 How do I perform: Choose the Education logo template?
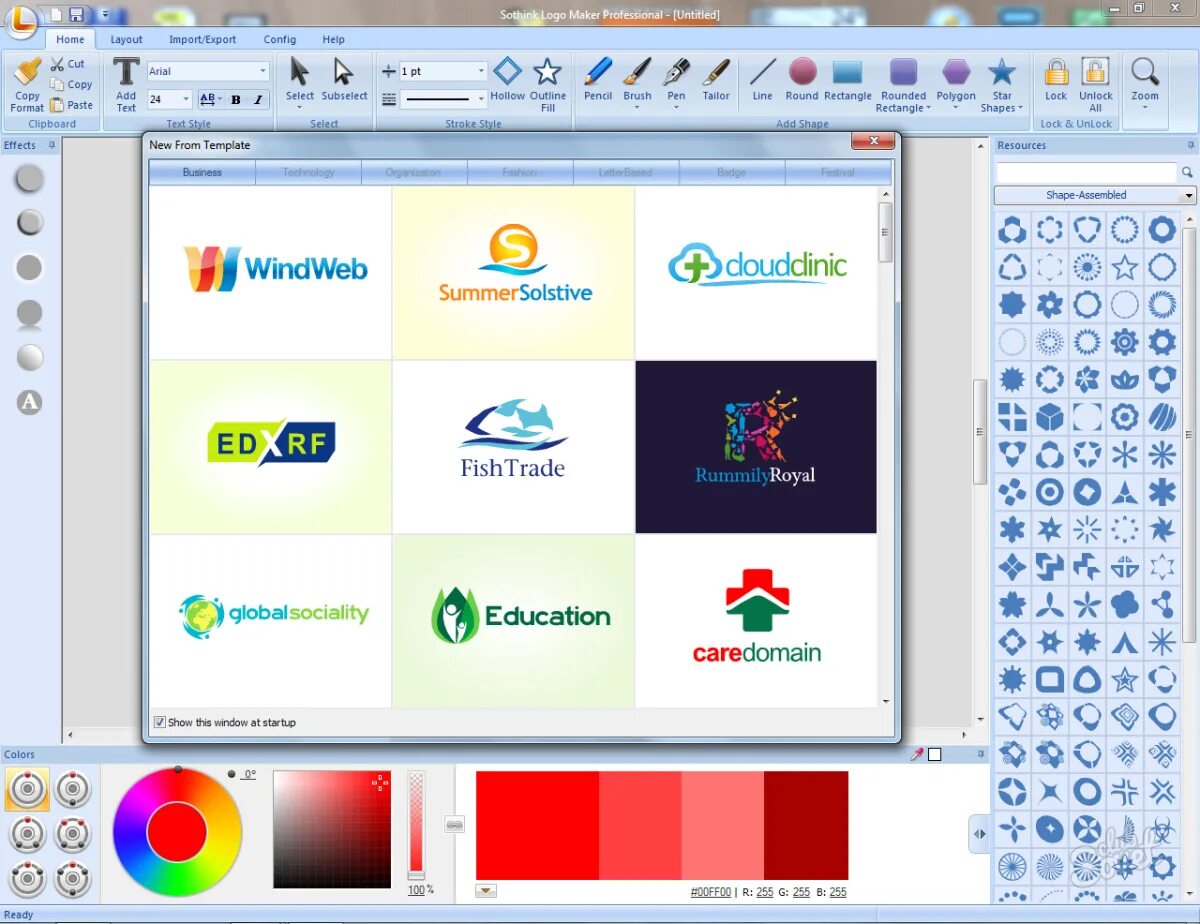click(x=514, y=621)
